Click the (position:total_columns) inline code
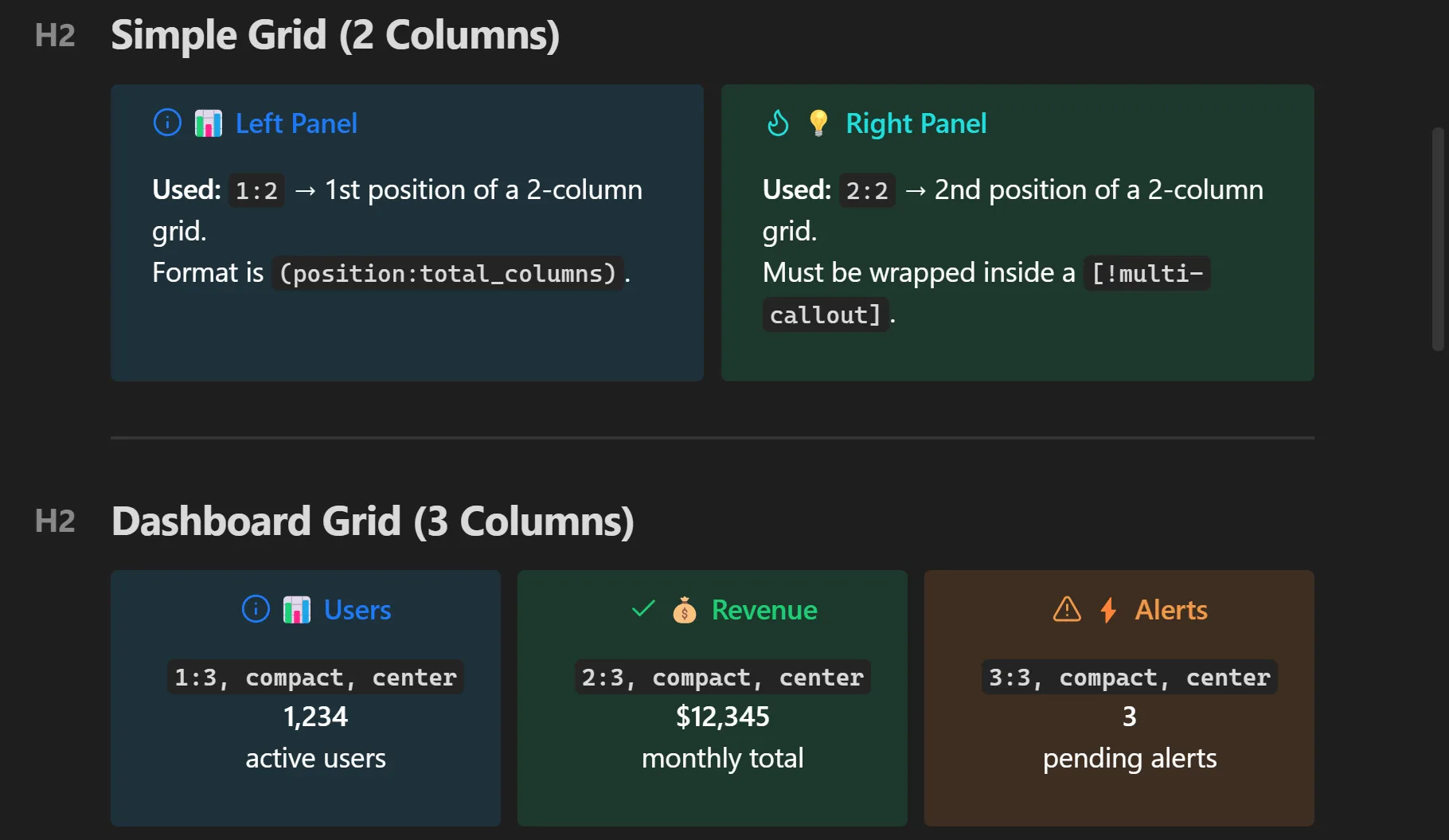The image size is (1449, 840). coord(447,273)
